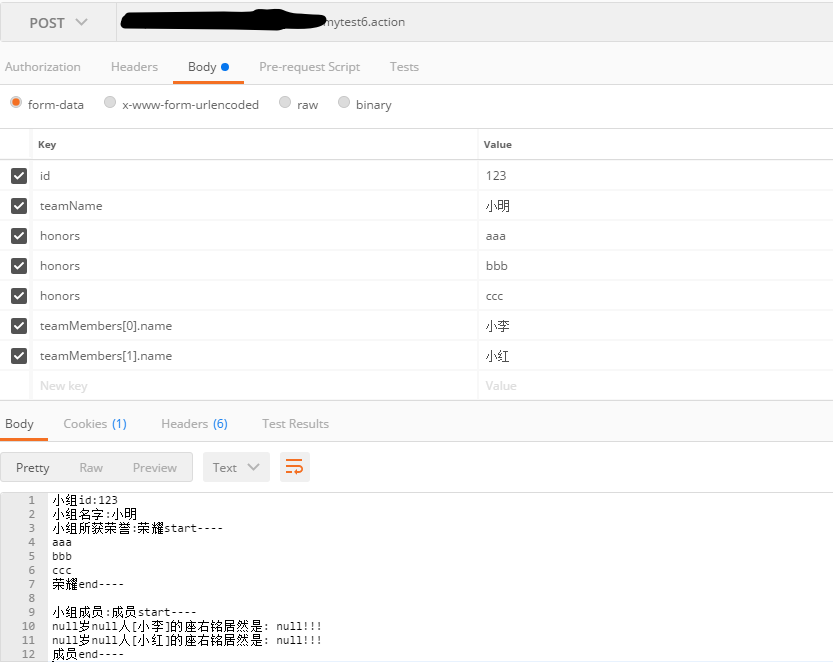
Task: Open the Test Results tab
Action: pos(295,424)
